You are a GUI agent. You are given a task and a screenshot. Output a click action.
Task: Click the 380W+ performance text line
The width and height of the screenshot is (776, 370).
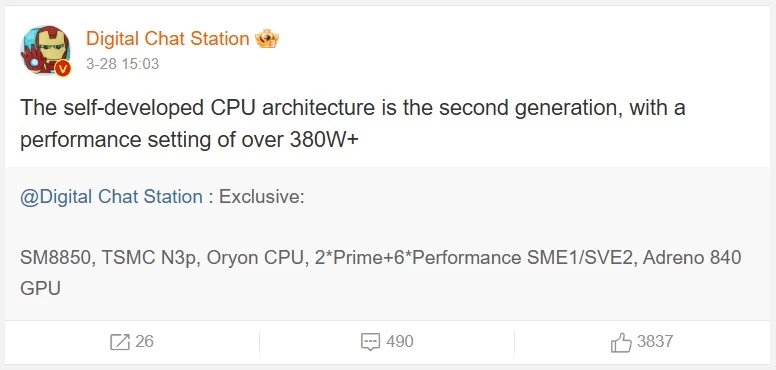(x=189, y=140)
